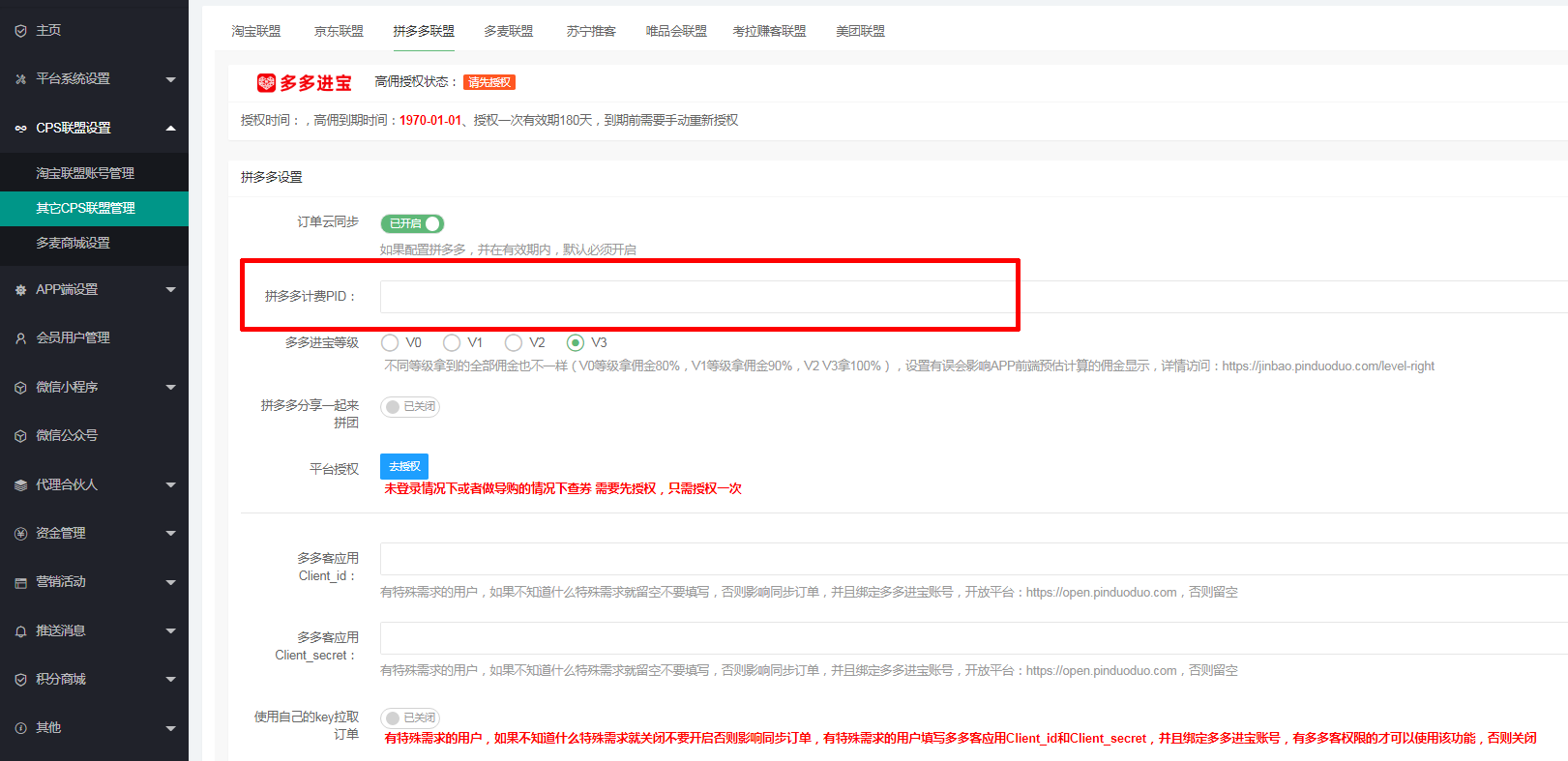Collapse the CPS联盟设置 menu arrow
Screen dimensions: 1568x761
[171, 128]
